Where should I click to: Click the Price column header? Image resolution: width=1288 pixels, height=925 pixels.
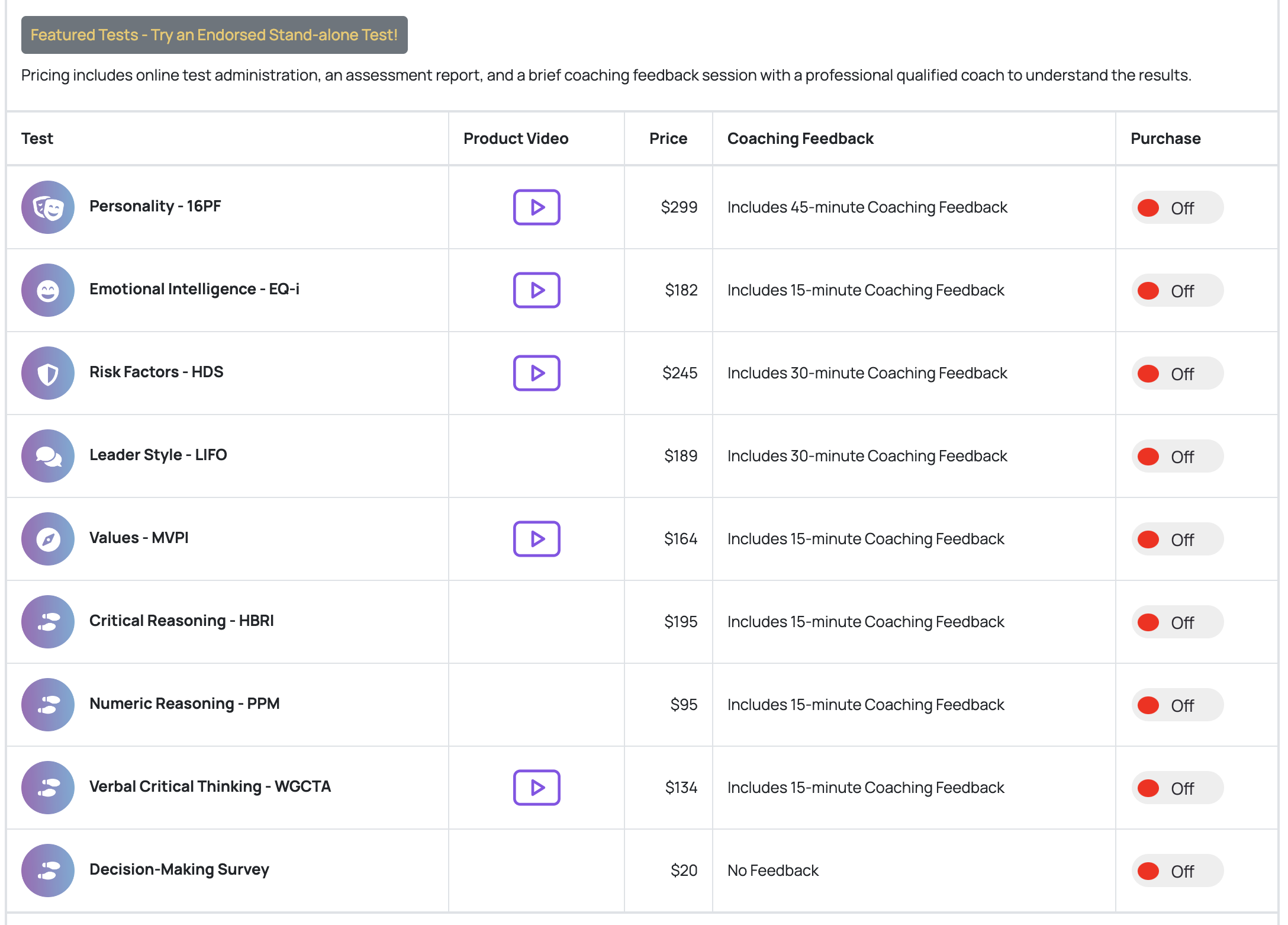[668, 139]
